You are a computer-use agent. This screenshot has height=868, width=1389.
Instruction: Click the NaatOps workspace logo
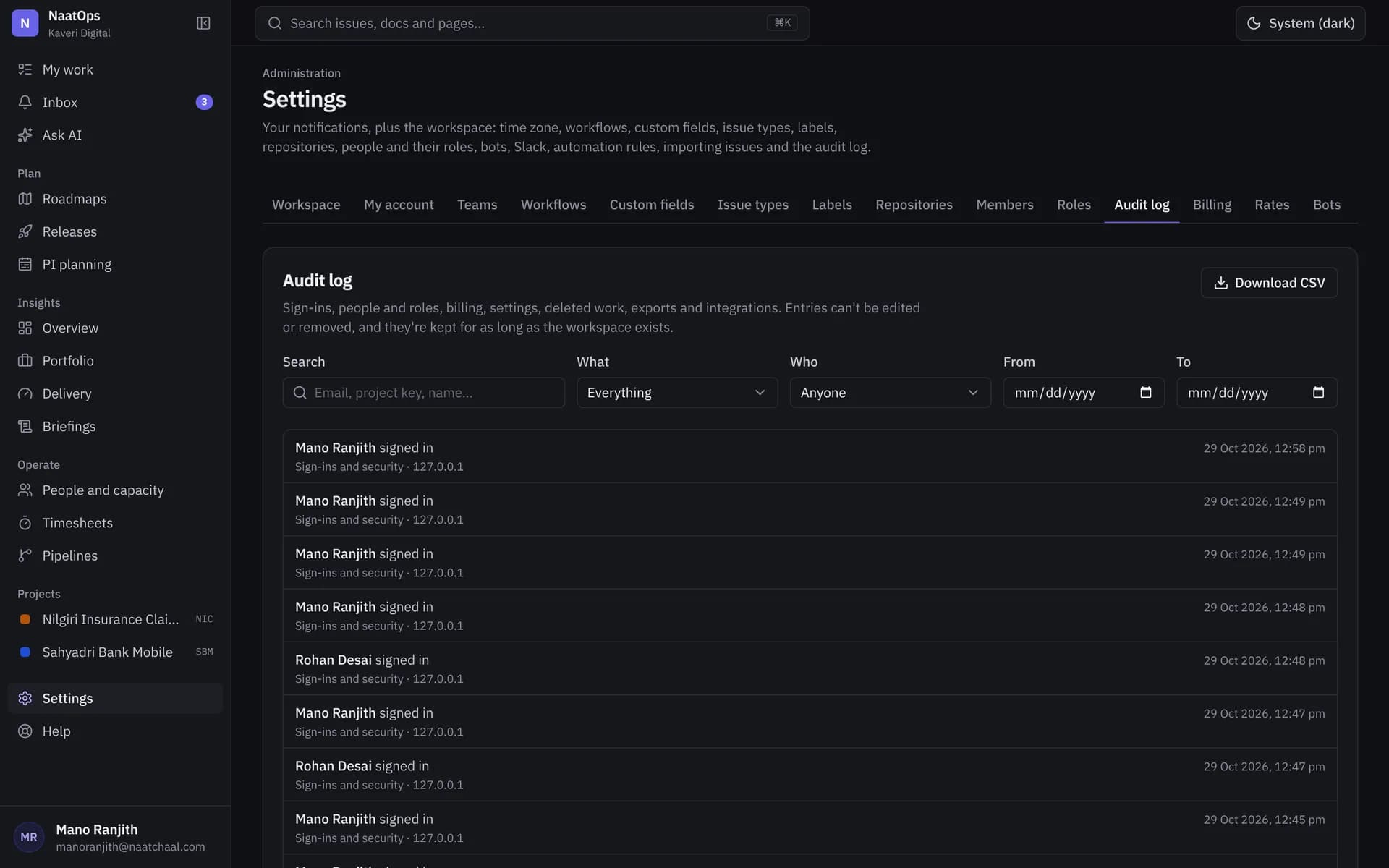click(x=25, y=23)
